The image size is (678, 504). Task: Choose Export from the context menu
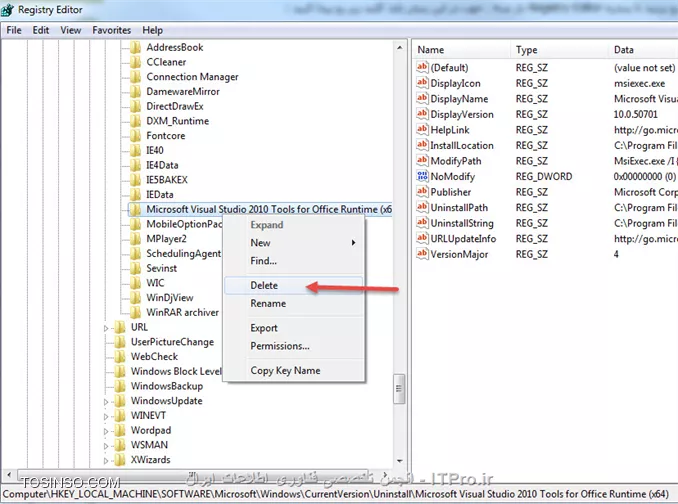pyautogui.click(x=294, y=328)
